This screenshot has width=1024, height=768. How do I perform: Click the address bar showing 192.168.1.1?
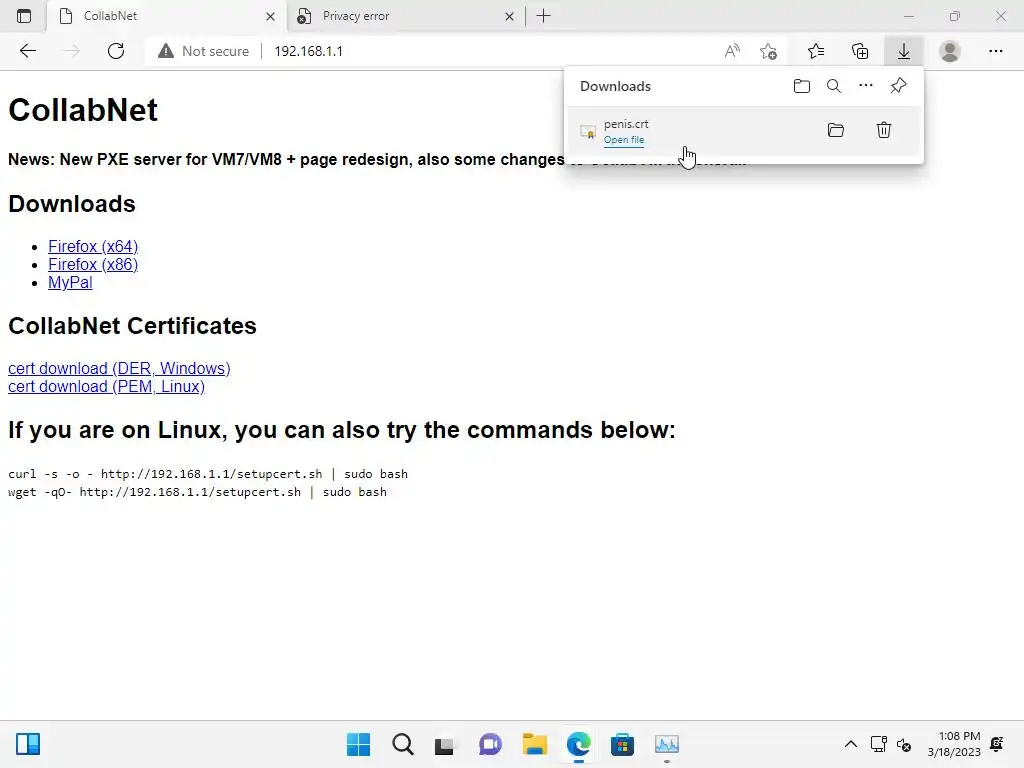point(308,51)
